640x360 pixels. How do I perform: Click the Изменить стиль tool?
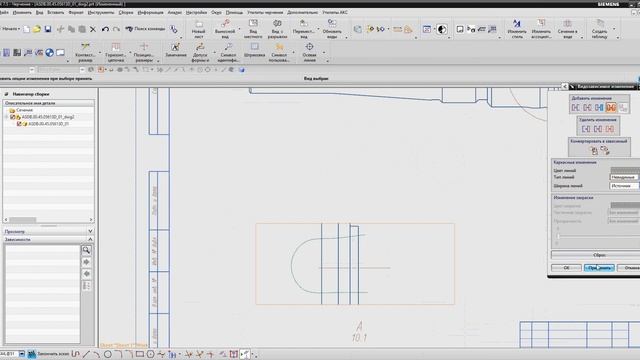click(x=517, y=29)
